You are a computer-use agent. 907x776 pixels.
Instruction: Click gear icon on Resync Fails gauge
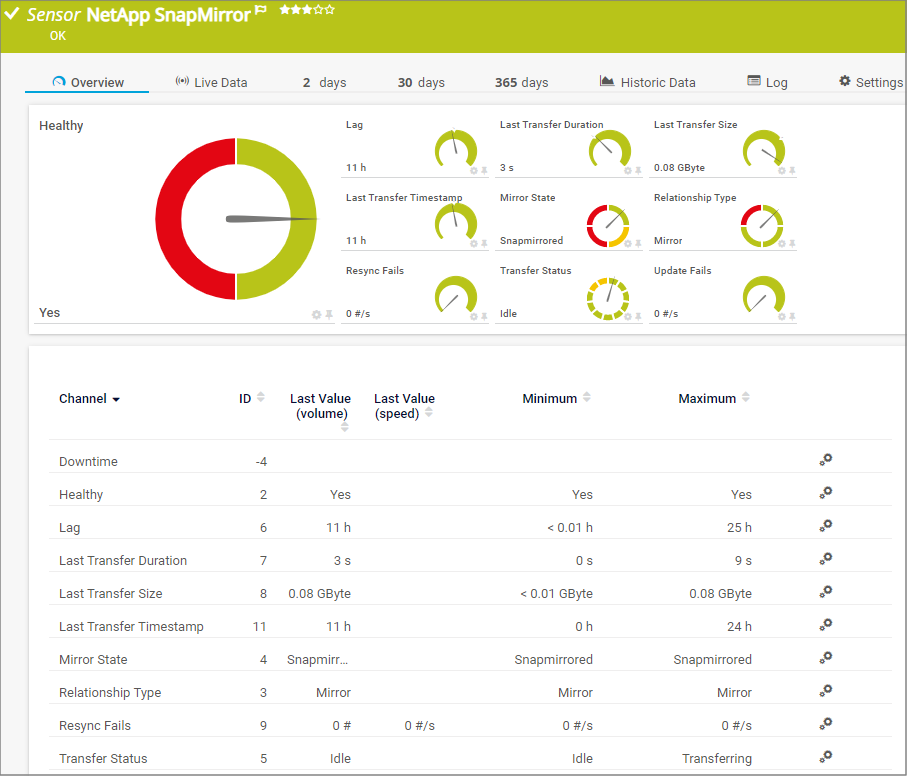pos(474,317)
